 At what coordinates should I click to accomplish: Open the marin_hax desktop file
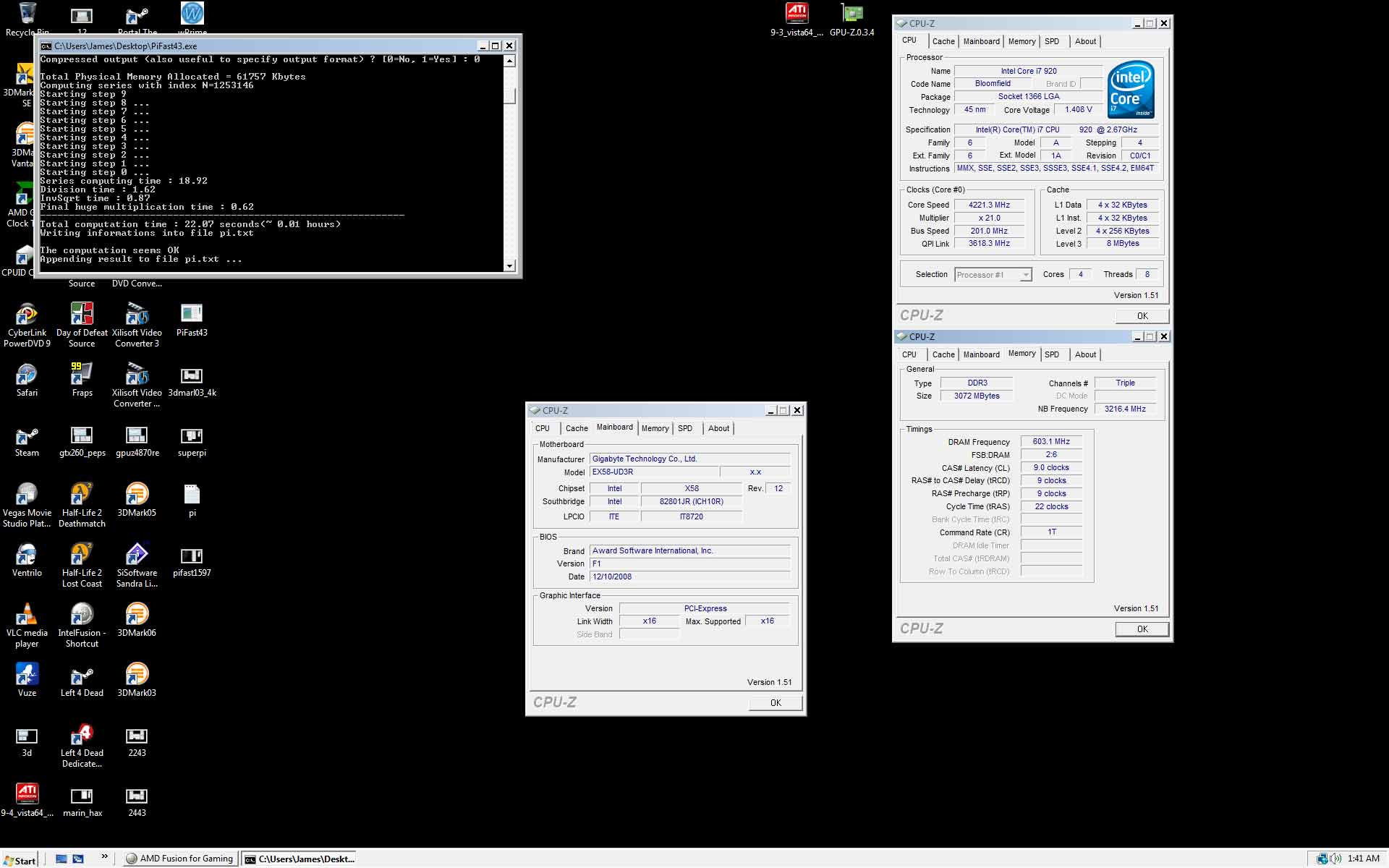click(x=82, y=796)
